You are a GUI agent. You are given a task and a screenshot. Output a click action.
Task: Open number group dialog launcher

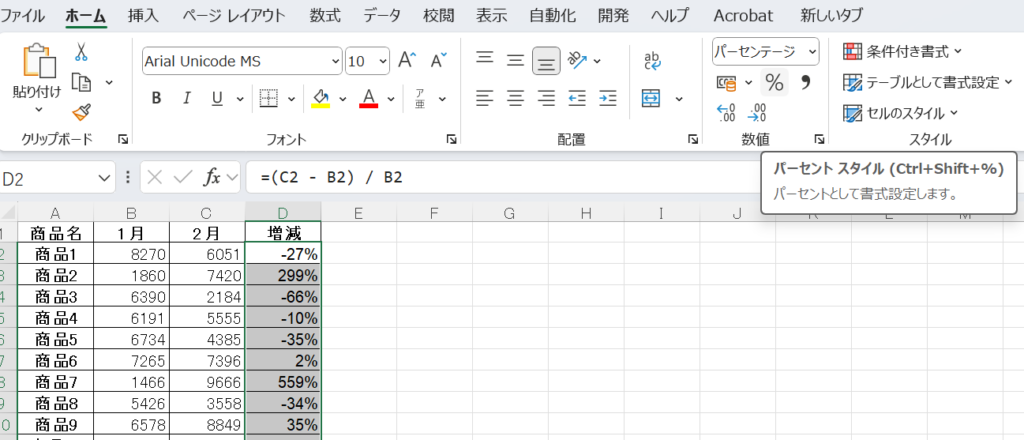[819, 139]
